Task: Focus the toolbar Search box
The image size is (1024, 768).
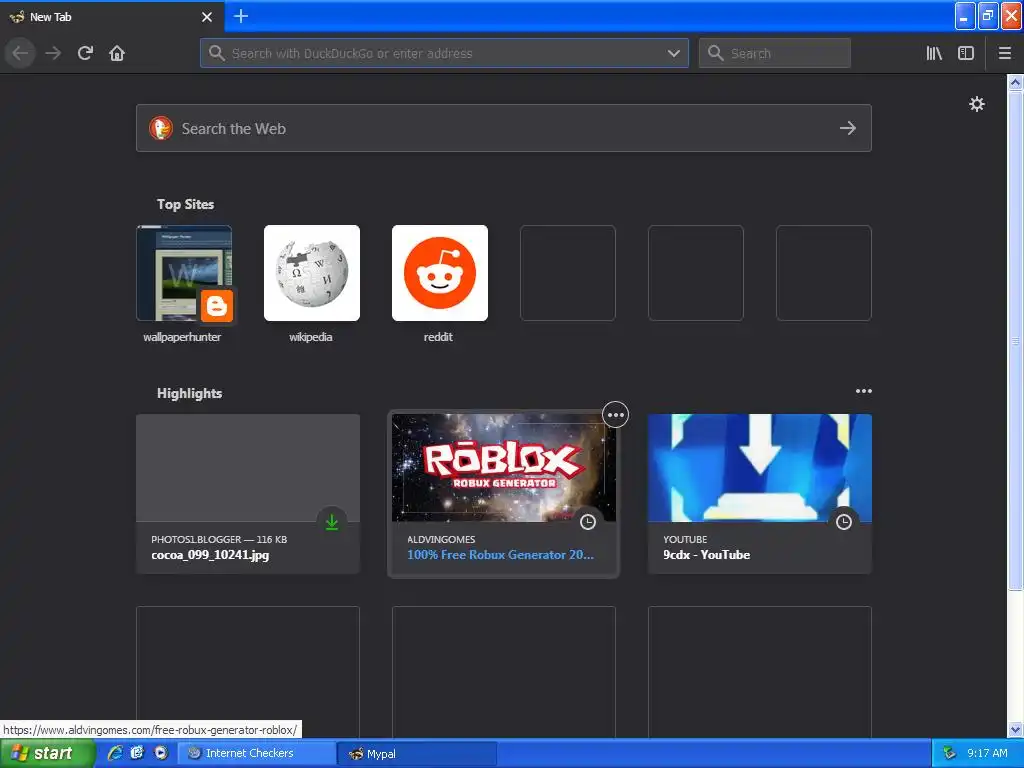Action: pyautogui.click(x=775, y=54)
